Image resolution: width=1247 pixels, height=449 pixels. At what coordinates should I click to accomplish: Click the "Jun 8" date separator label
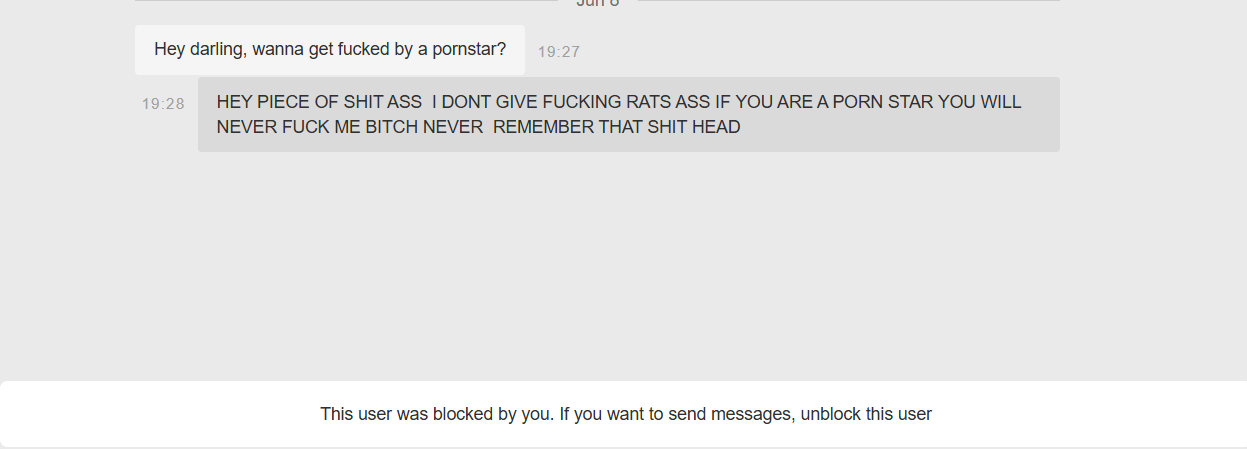tap(598, 3)
